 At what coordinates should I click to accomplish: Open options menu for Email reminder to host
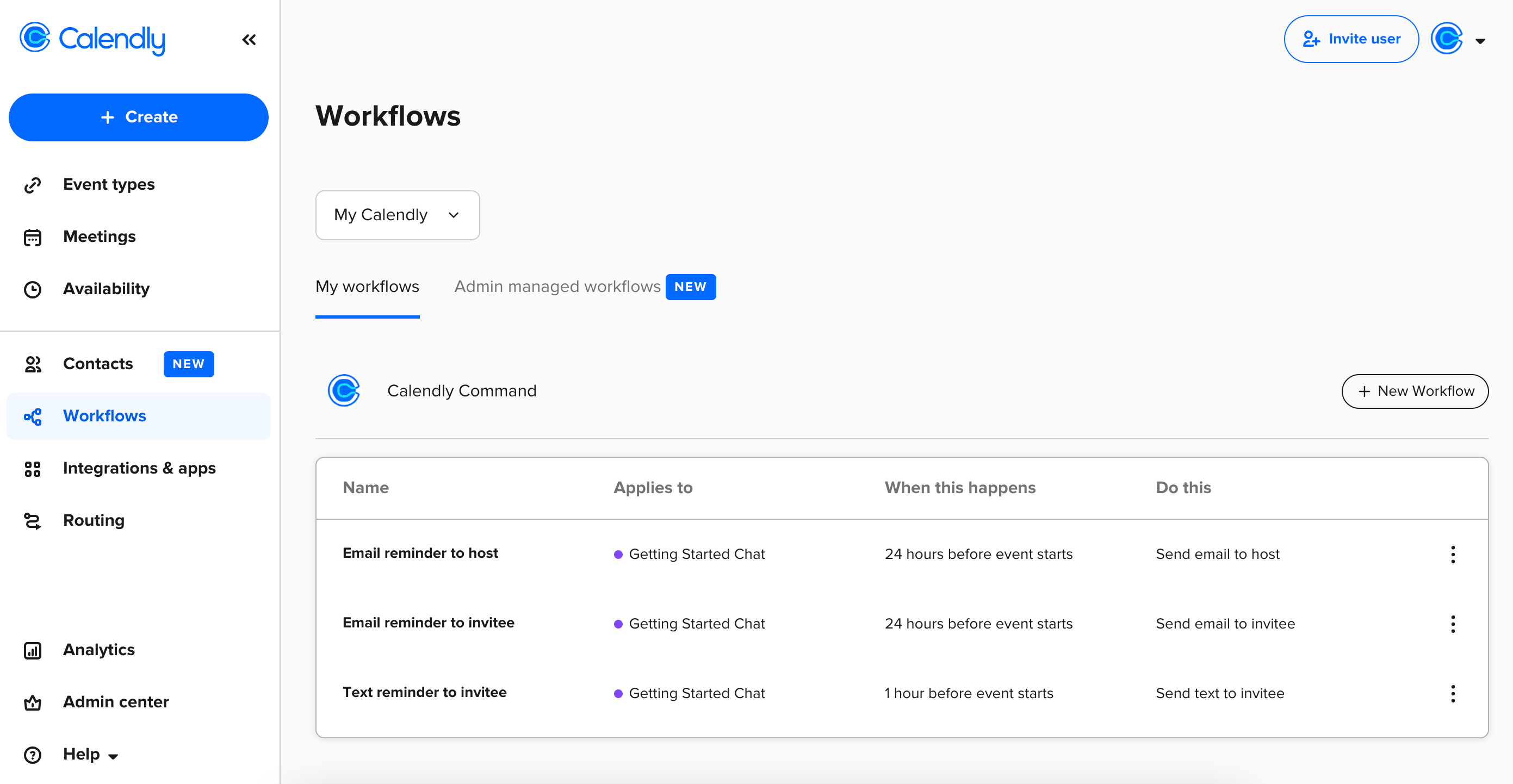click(1453, 554)
